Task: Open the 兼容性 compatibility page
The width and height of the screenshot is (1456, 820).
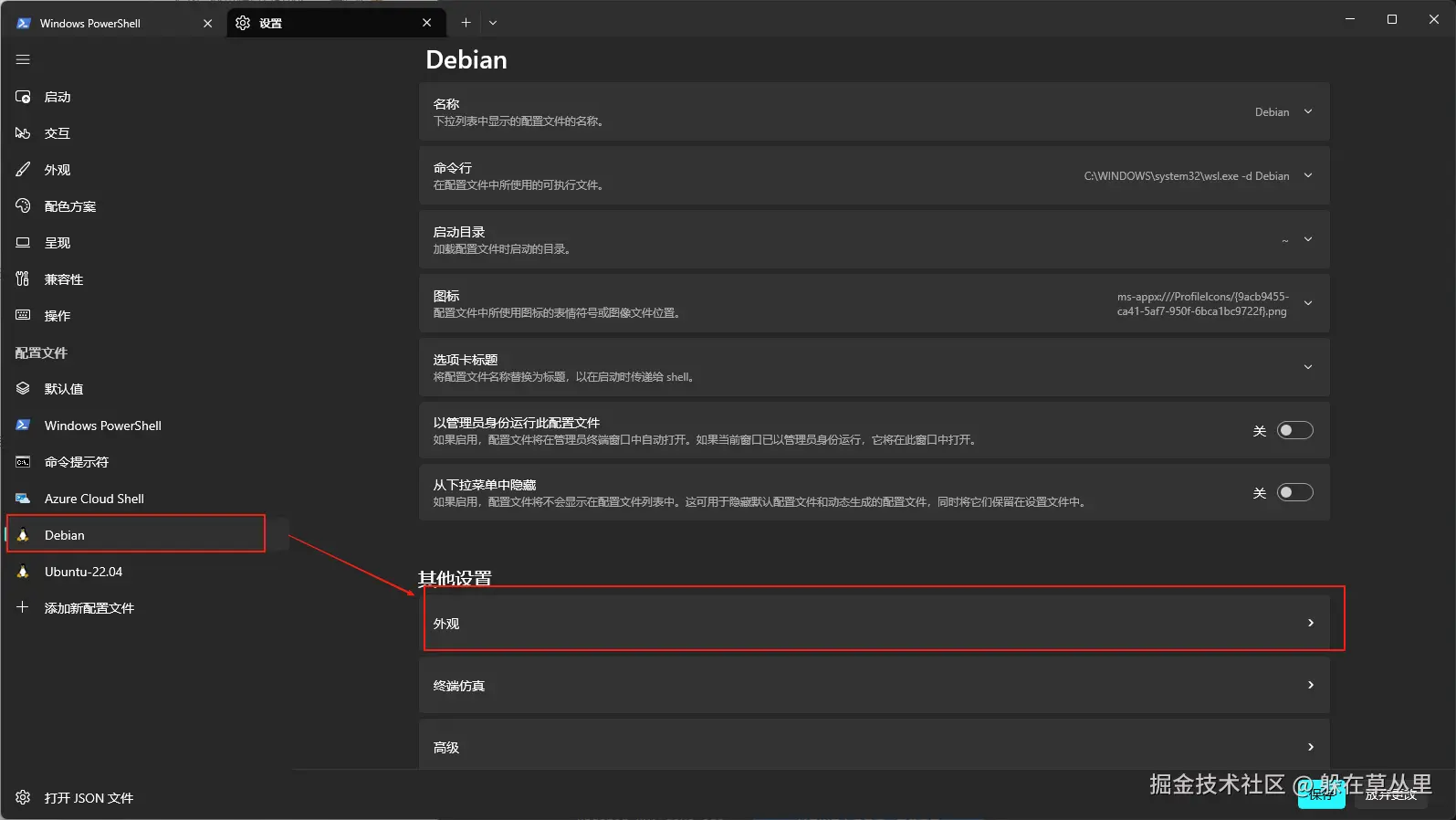Action: coord(146,279)
